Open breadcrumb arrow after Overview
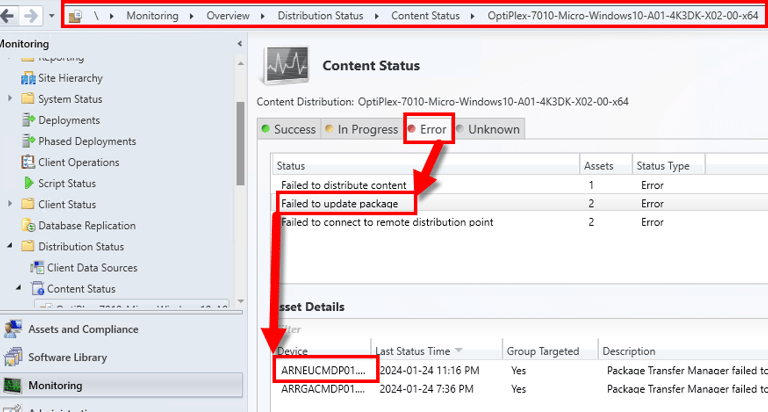The height and width of the screenshot is (412, 768). [x=263, y=16]
